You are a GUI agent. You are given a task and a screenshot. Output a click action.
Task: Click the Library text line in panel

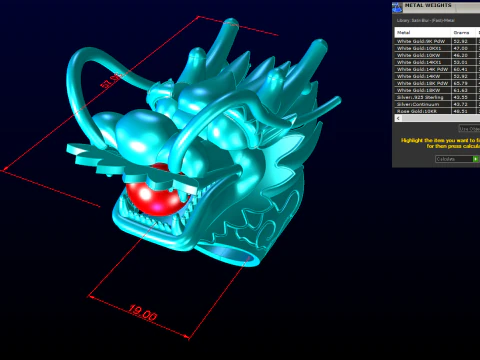click(425, 20)
